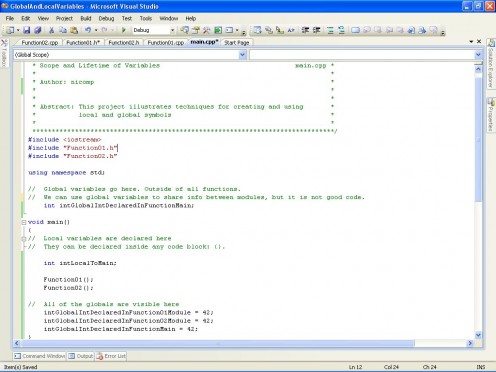Click vertical scrollbar up arrow
Screen dimensions: 496x372
click(x=478, y=69)
